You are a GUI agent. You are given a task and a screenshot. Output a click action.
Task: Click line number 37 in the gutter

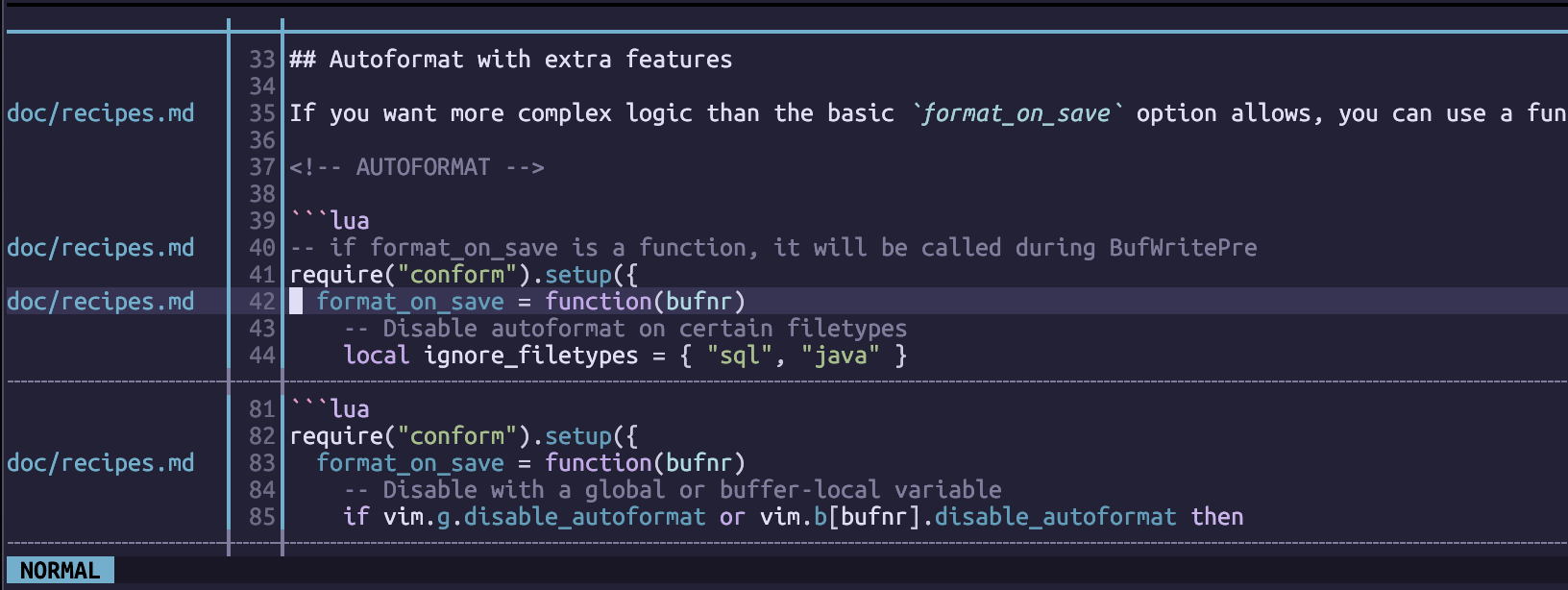[x=262, y=167]
